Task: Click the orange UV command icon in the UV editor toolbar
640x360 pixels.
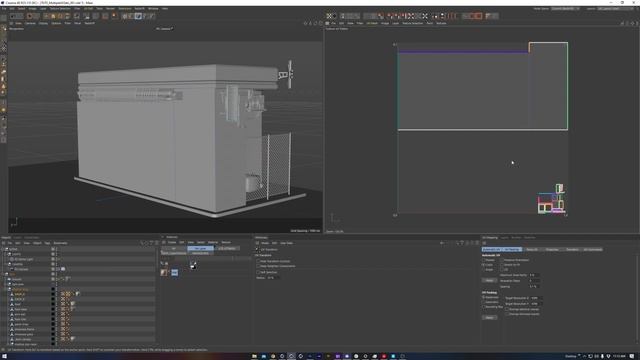Action: point(478,16)
